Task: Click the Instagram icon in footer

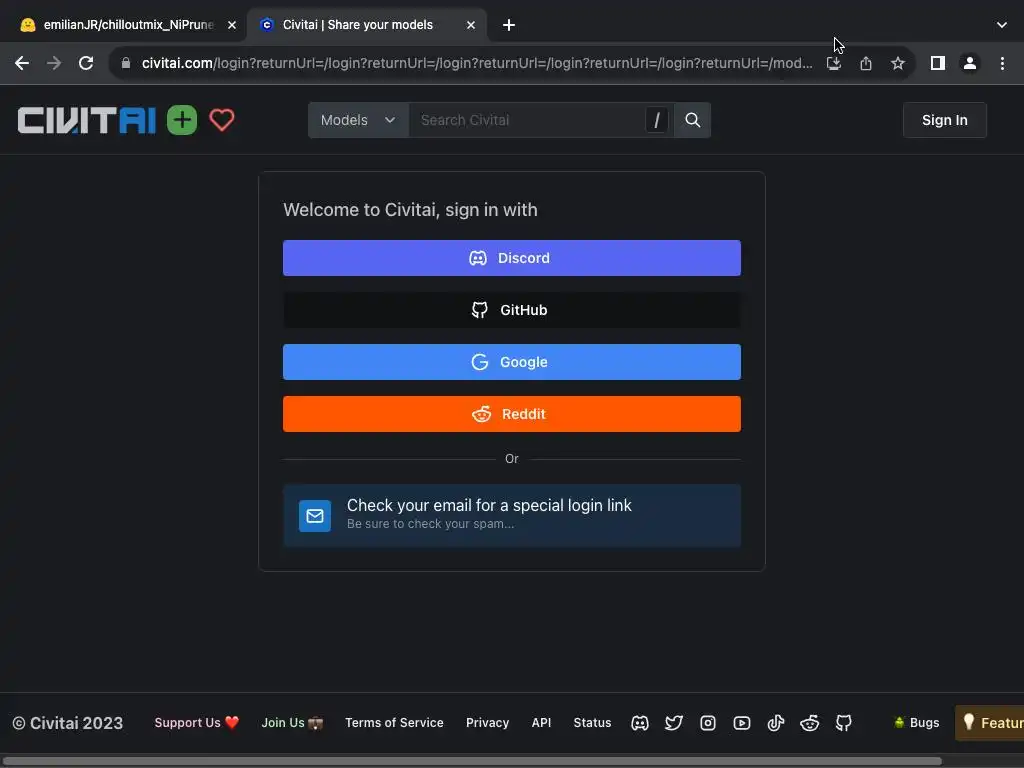Action: tap(708, 723)
